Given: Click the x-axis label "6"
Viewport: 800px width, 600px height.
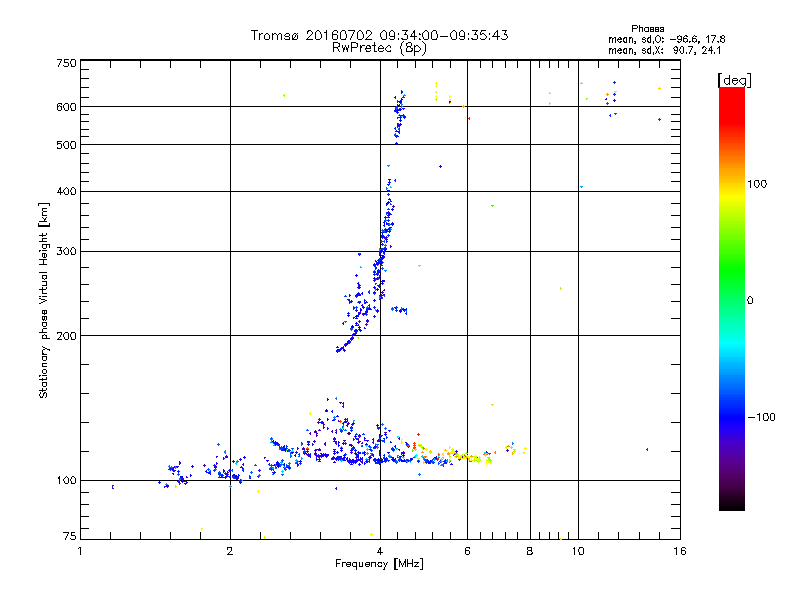Looking at the screenshot, I should [x=467, y=551].
